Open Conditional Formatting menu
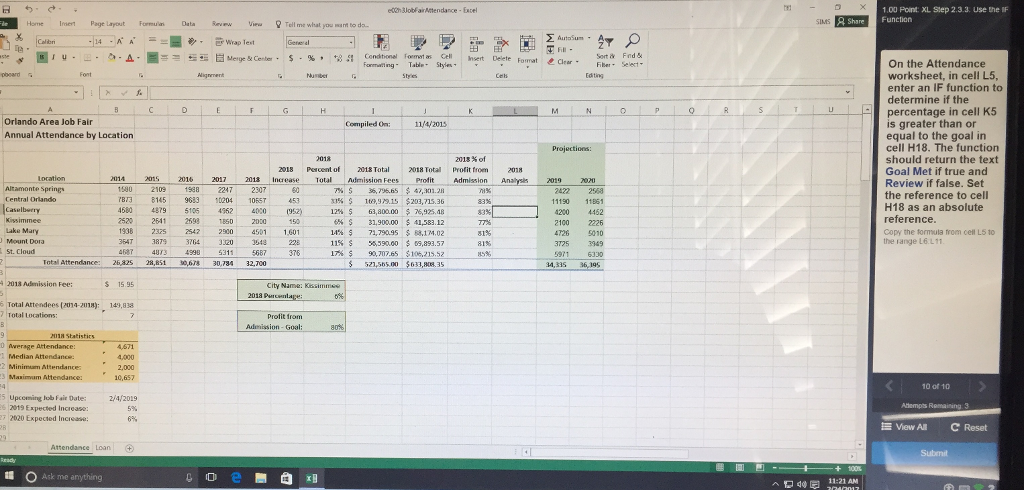The height and width of the screenshot is (490, 1024). (x=381, y=51)
